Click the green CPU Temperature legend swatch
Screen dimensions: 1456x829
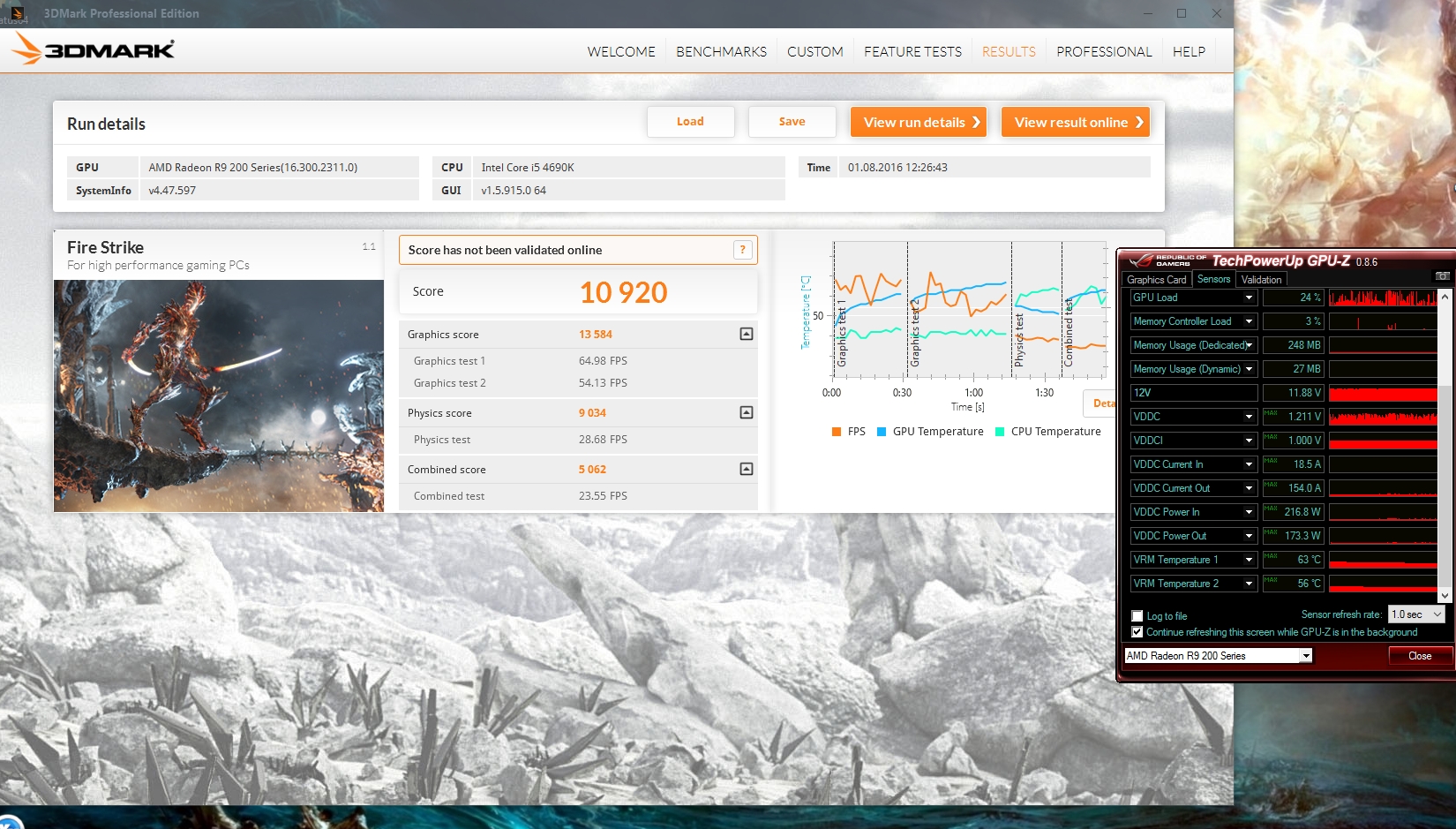[1000, 432]
